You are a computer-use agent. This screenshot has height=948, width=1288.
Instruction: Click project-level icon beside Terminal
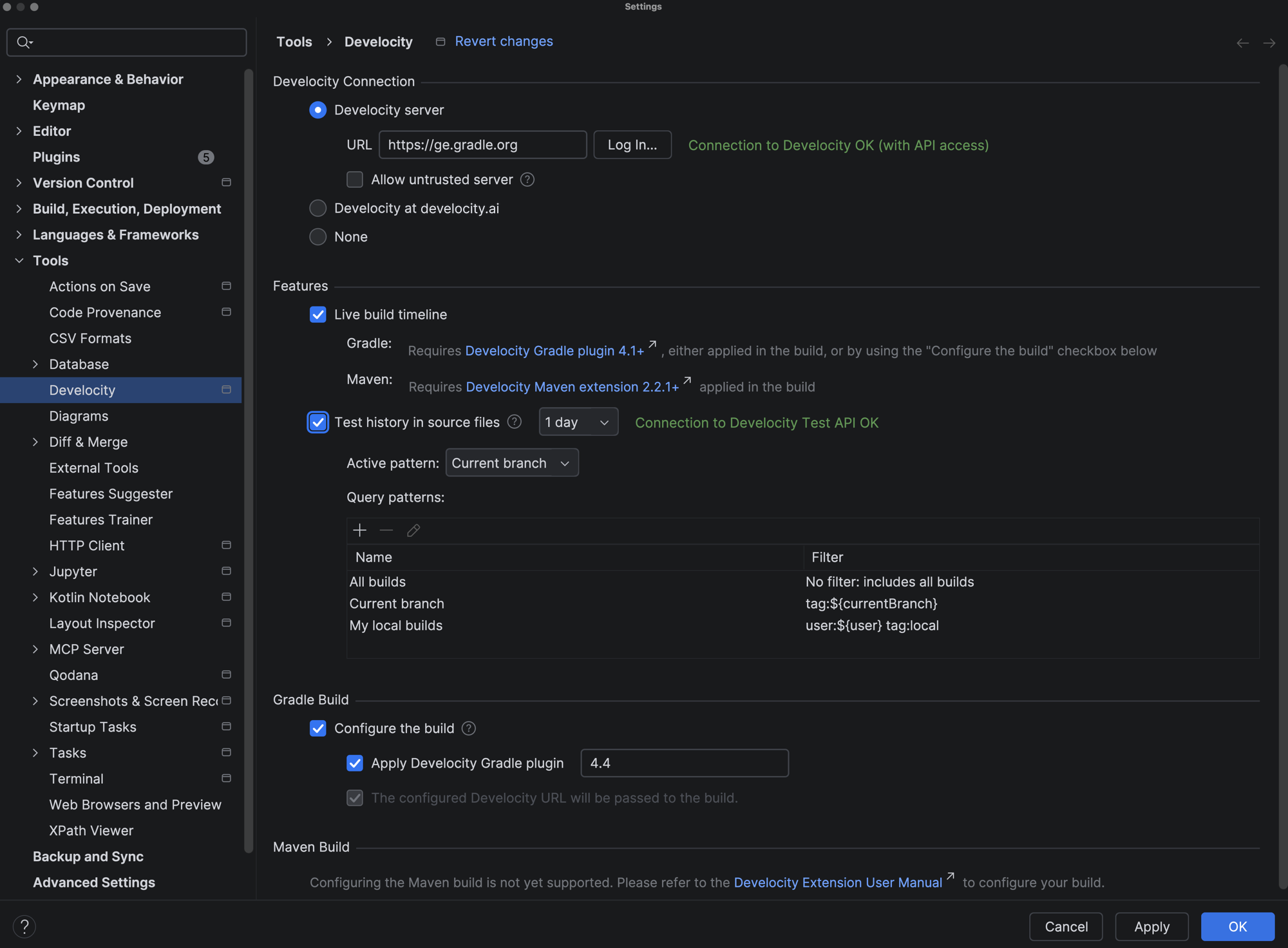point(226,778)
